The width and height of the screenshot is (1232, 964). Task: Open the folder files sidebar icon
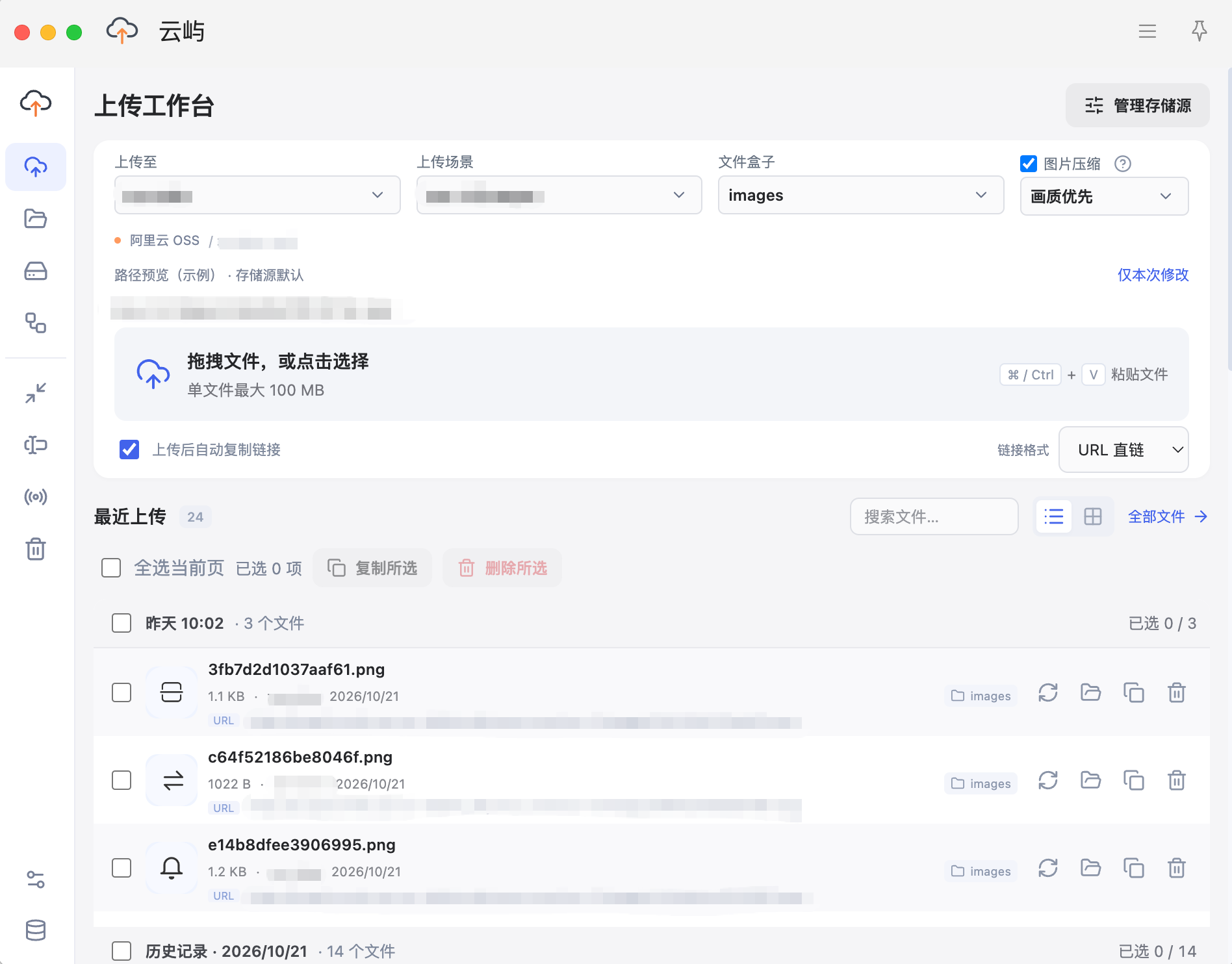coord(36,219)
